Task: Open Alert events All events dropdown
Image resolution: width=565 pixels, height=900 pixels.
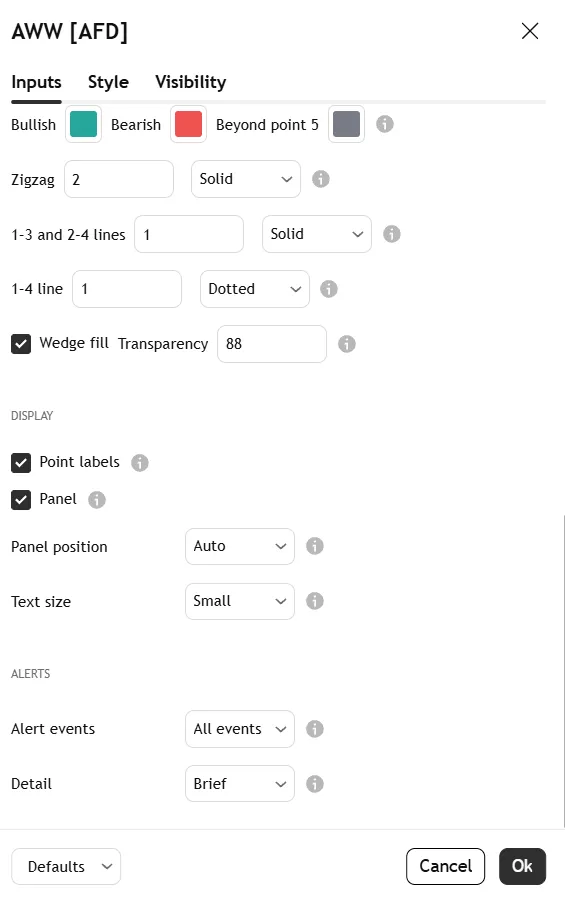Action: pos(240,729)
